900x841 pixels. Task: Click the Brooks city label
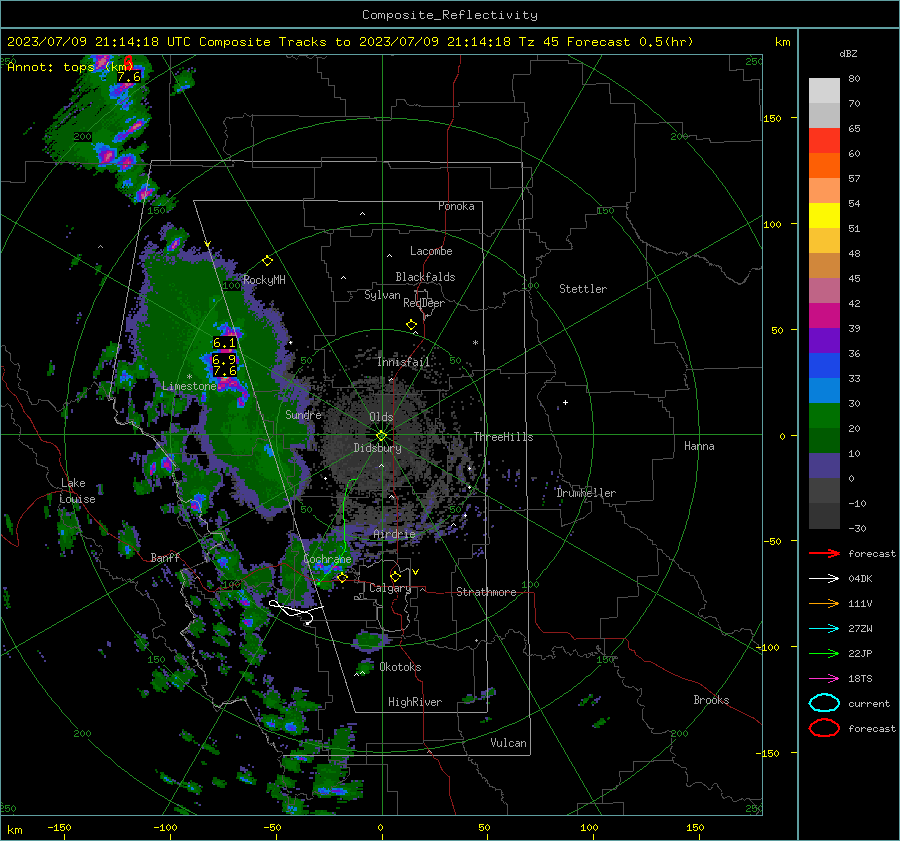point(711,700)
